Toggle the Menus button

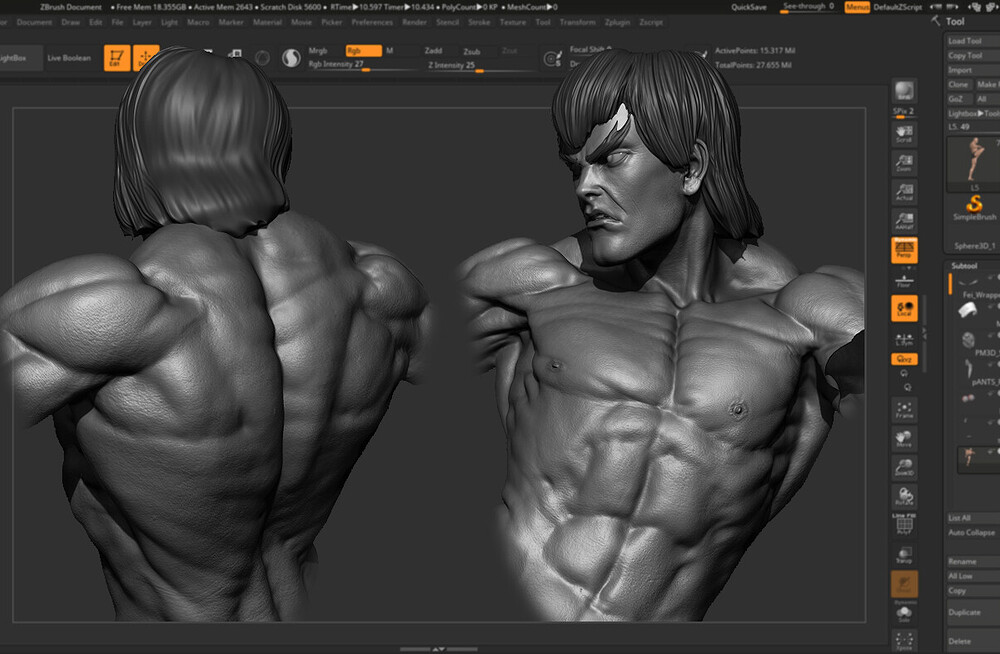857,6
